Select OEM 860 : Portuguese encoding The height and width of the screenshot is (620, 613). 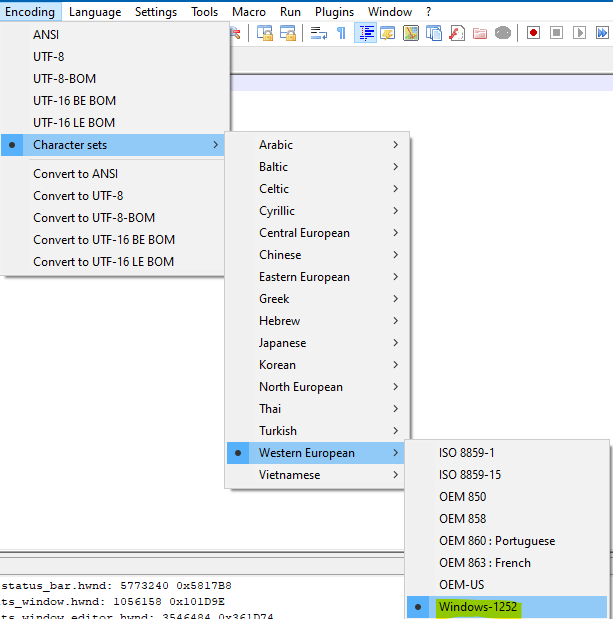pos(507,541)
